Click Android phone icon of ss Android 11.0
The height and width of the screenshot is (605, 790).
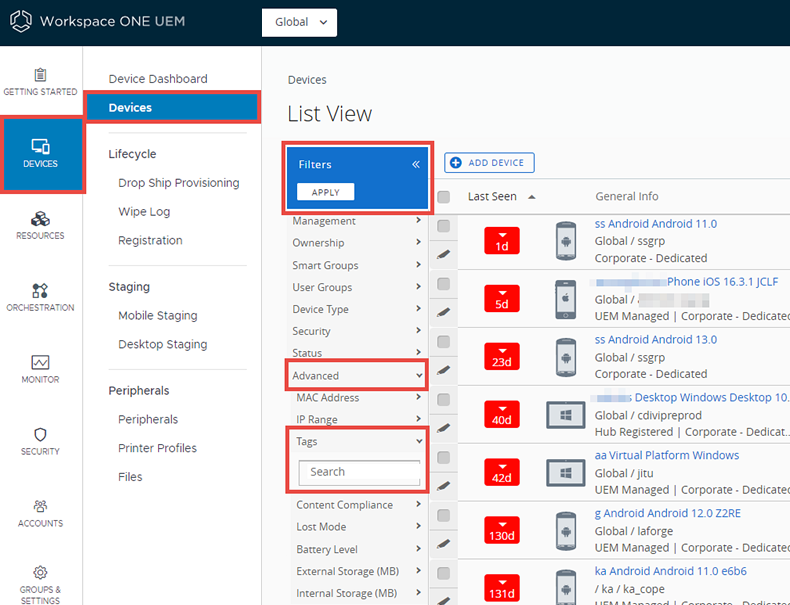[x=566, y=241]
